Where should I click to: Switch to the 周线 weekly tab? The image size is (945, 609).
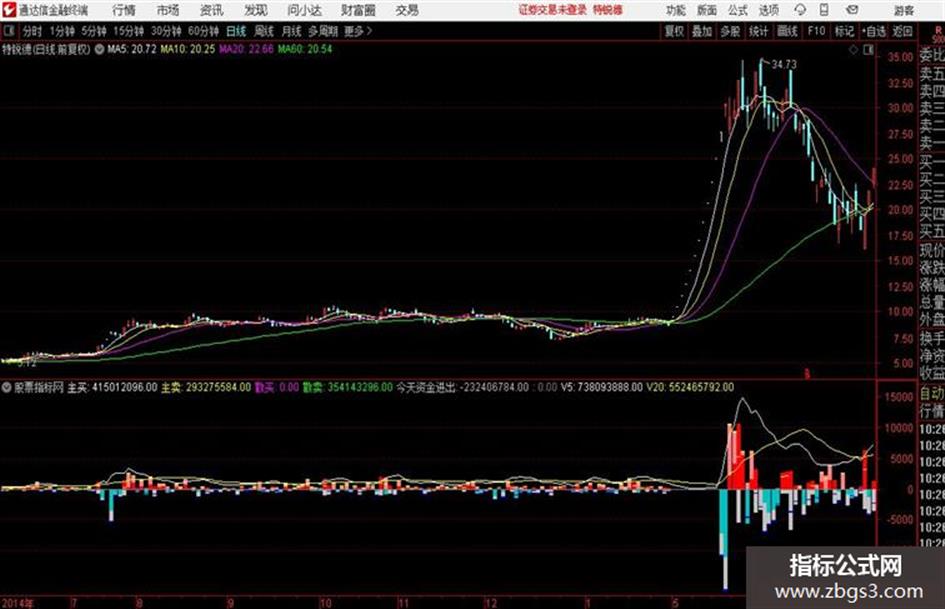(x=264, y=31)
